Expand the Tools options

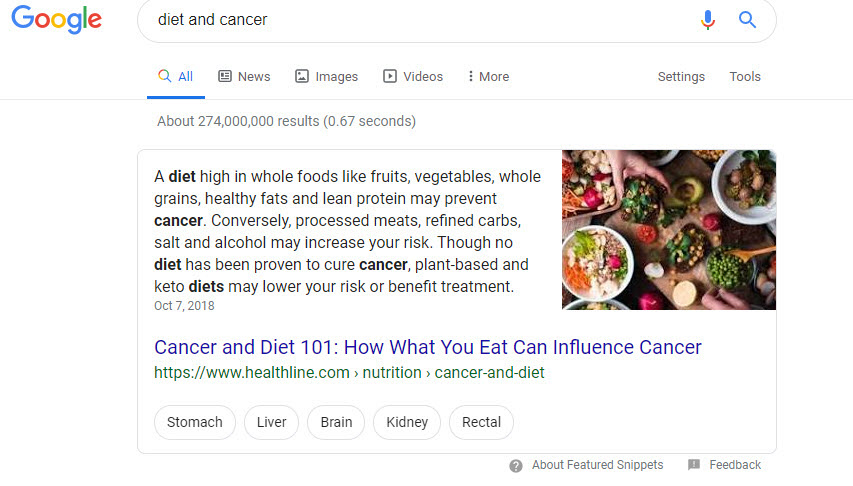(745, 76)
